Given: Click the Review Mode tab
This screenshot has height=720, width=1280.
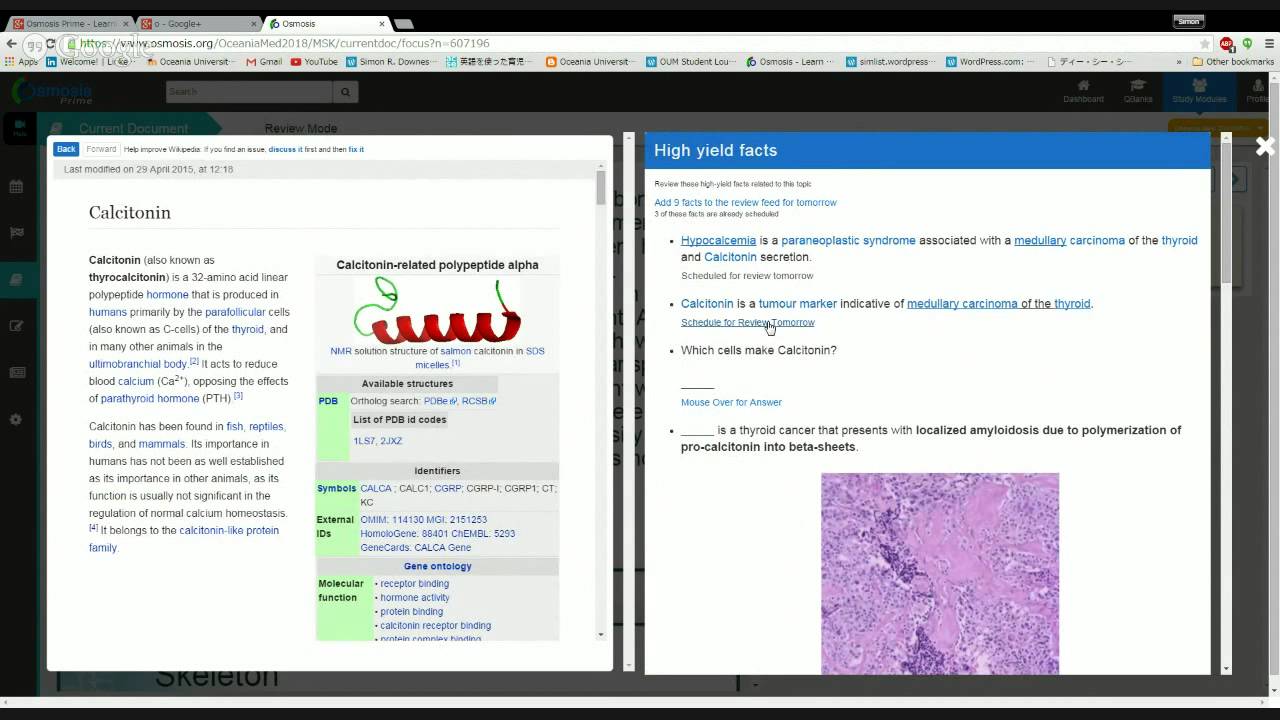Looking at the screenshot, I should (x=301, y=128).
